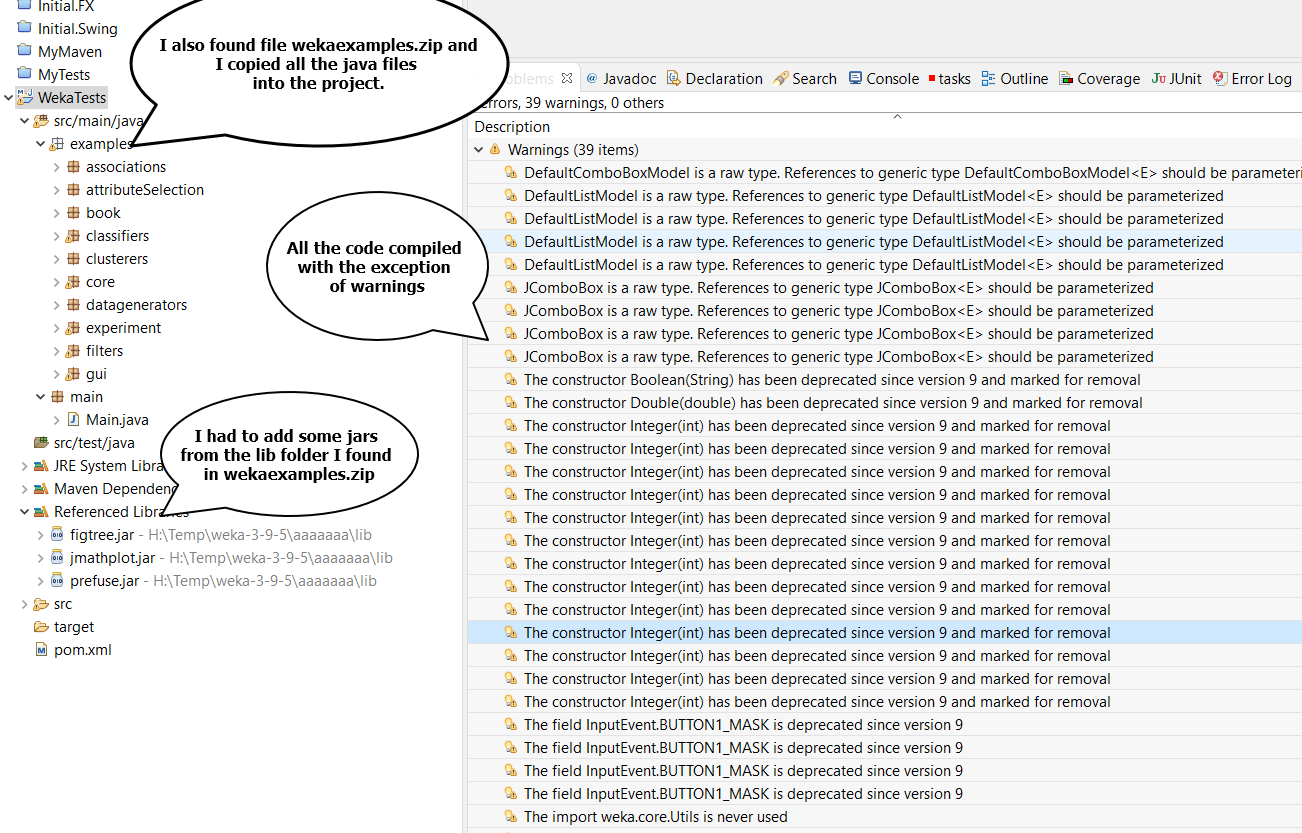
Task: Click the target folder icon
Action: (x=41, y=627)
